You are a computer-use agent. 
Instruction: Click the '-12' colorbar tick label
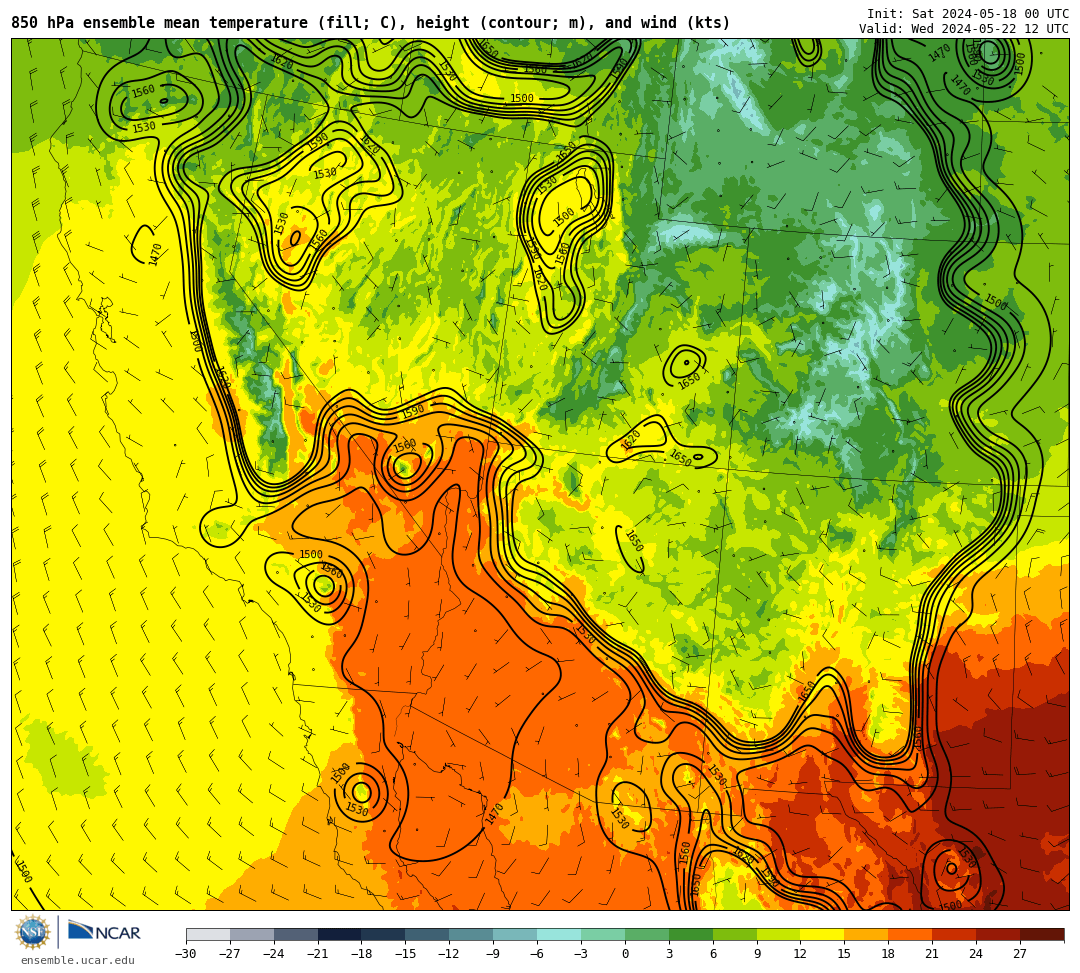coord(450,954)
